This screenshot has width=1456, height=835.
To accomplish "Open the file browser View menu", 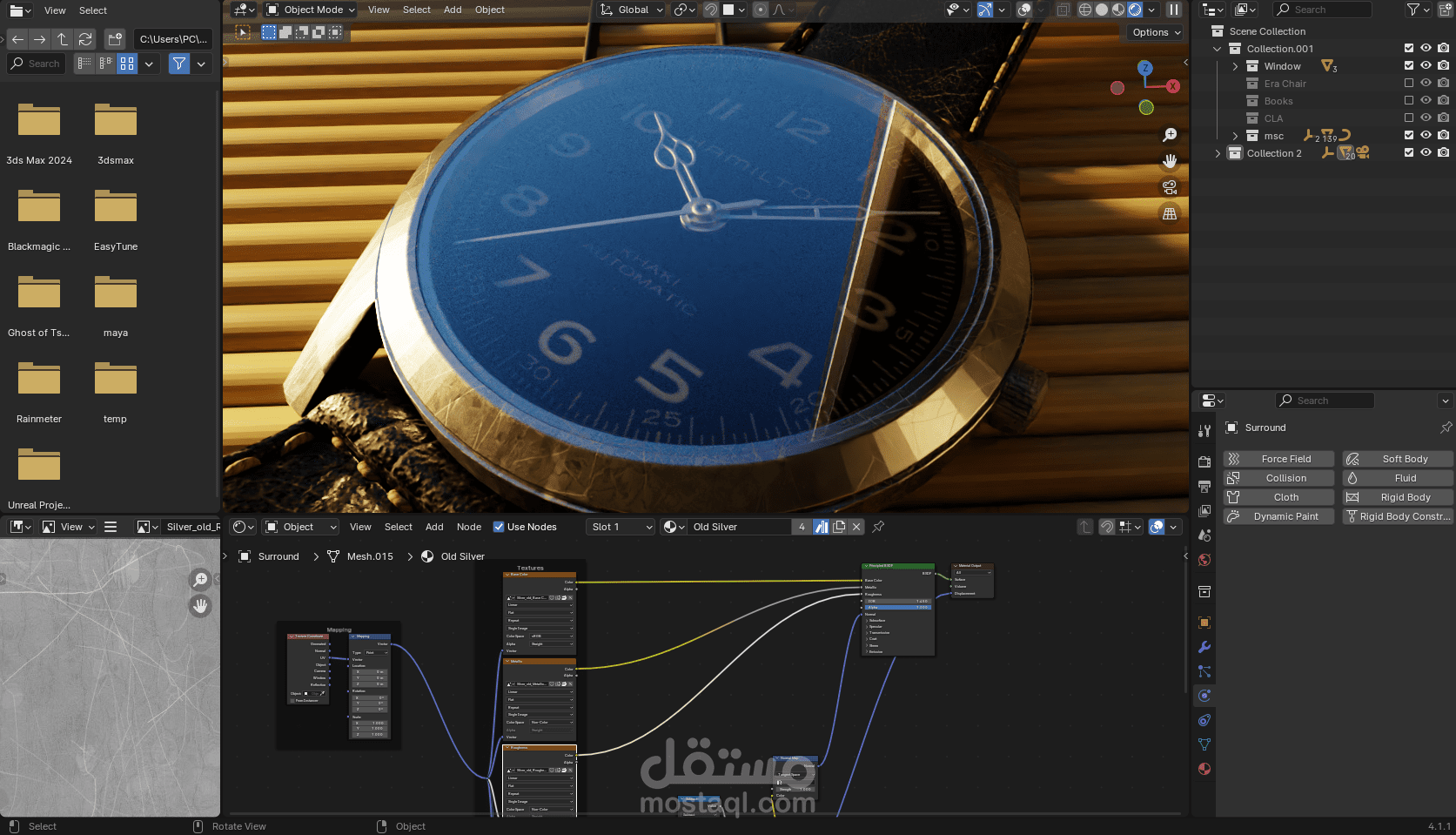I will [55, 10].
